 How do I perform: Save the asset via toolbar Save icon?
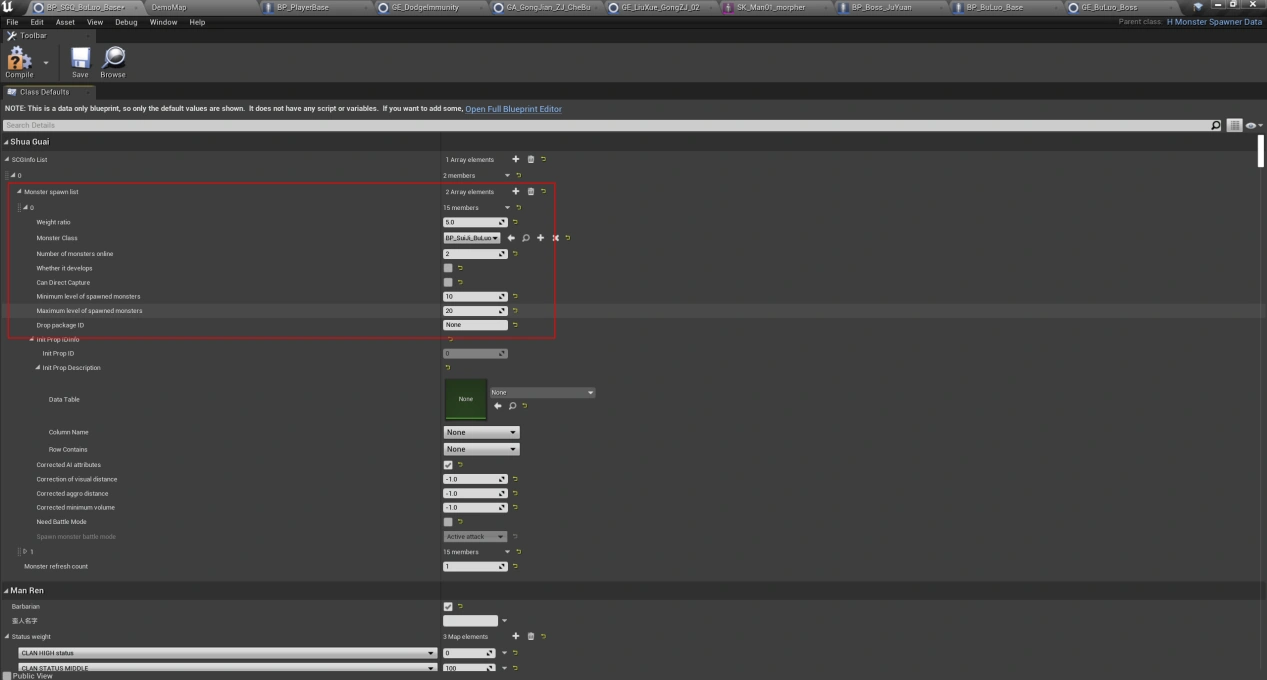(x=80, y=63)
